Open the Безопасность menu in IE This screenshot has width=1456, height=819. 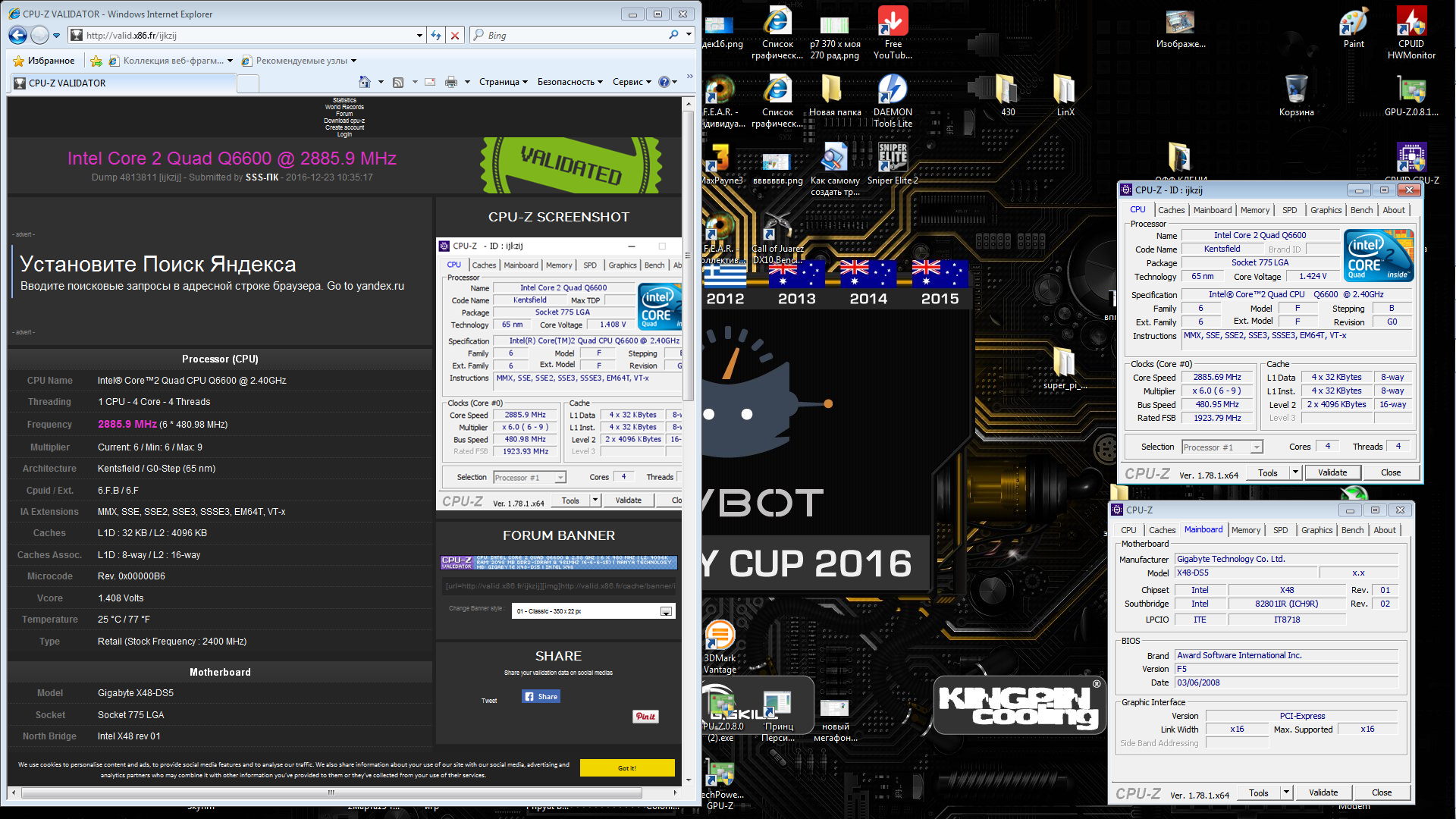point(570,82)
